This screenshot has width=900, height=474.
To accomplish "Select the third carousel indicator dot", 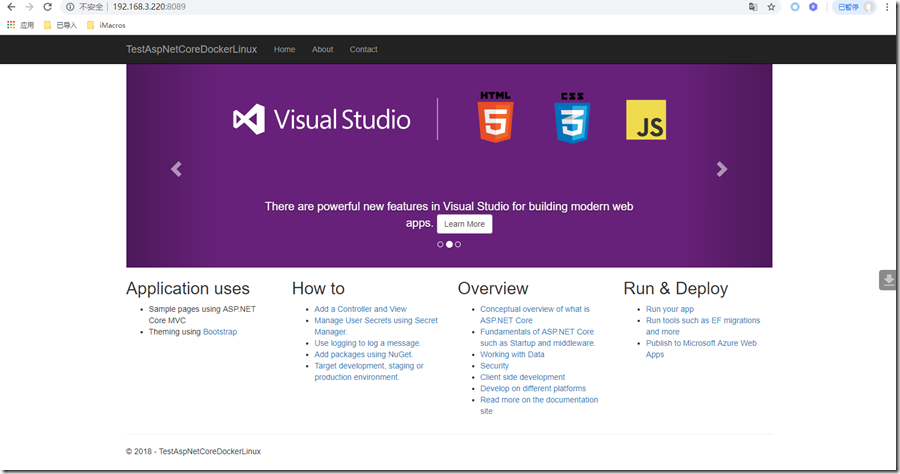I will tap(458, 244).
